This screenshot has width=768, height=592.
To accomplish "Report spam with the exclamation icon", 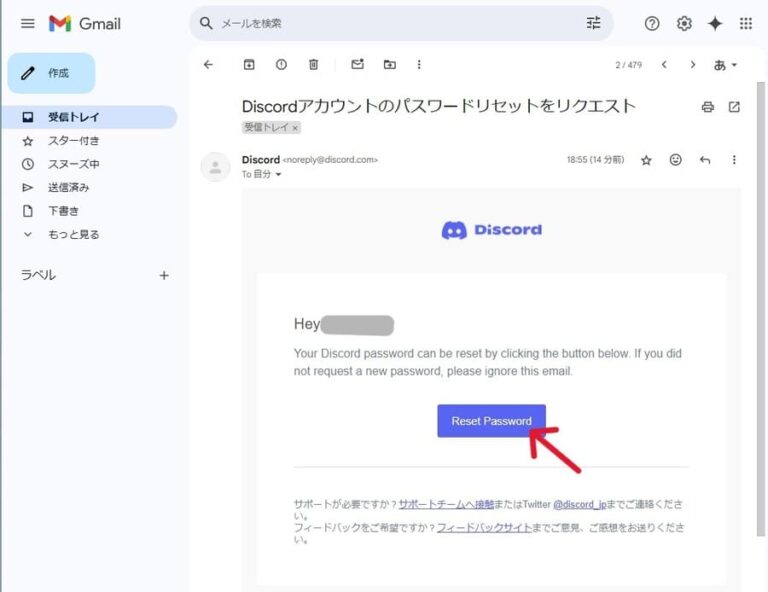I will click(281, 65).
